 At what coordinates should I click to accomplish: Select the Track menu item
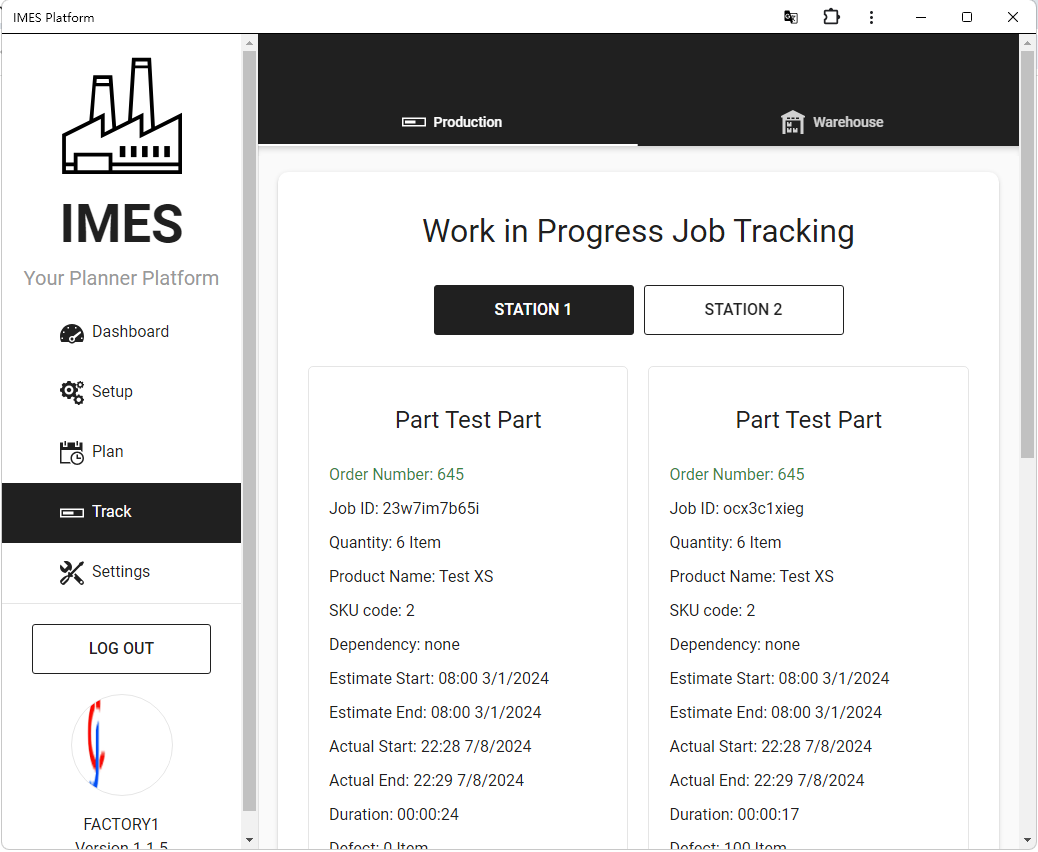pyautogui.click(x=121, y=513)
